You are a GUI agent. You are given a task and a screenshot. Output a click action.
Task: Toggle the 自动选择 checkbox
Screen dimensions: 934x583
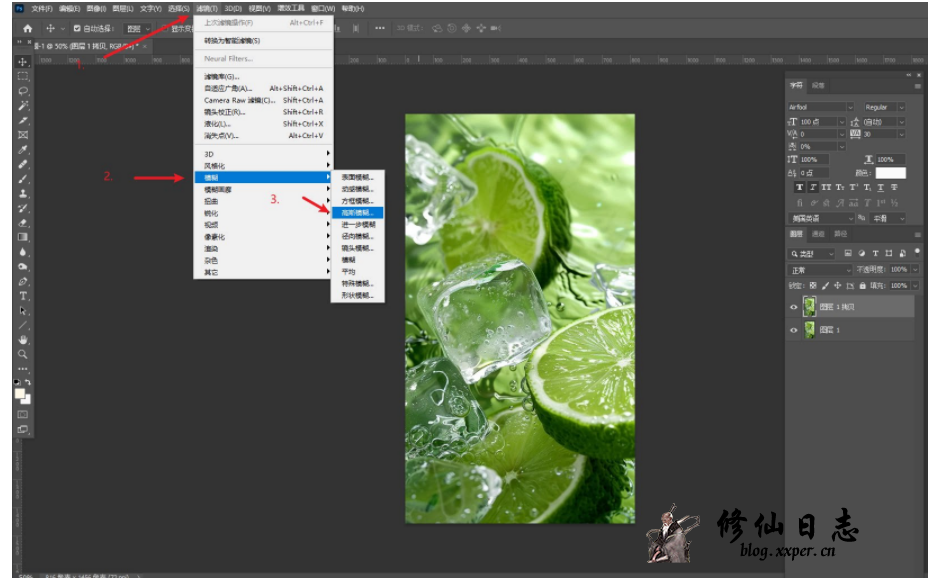pyautogui.click(x=76, y=28)
